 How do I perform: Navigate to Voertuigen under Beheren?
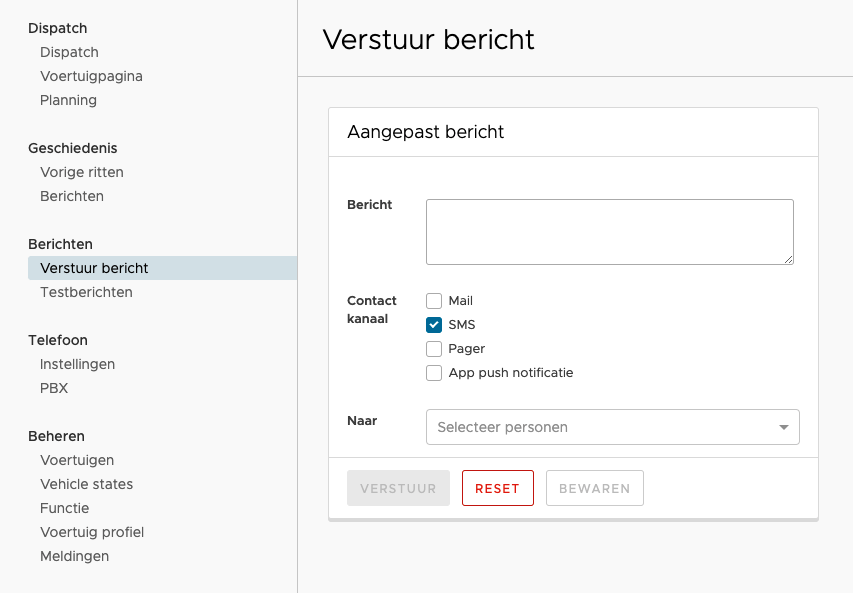[x=76, y=460]
